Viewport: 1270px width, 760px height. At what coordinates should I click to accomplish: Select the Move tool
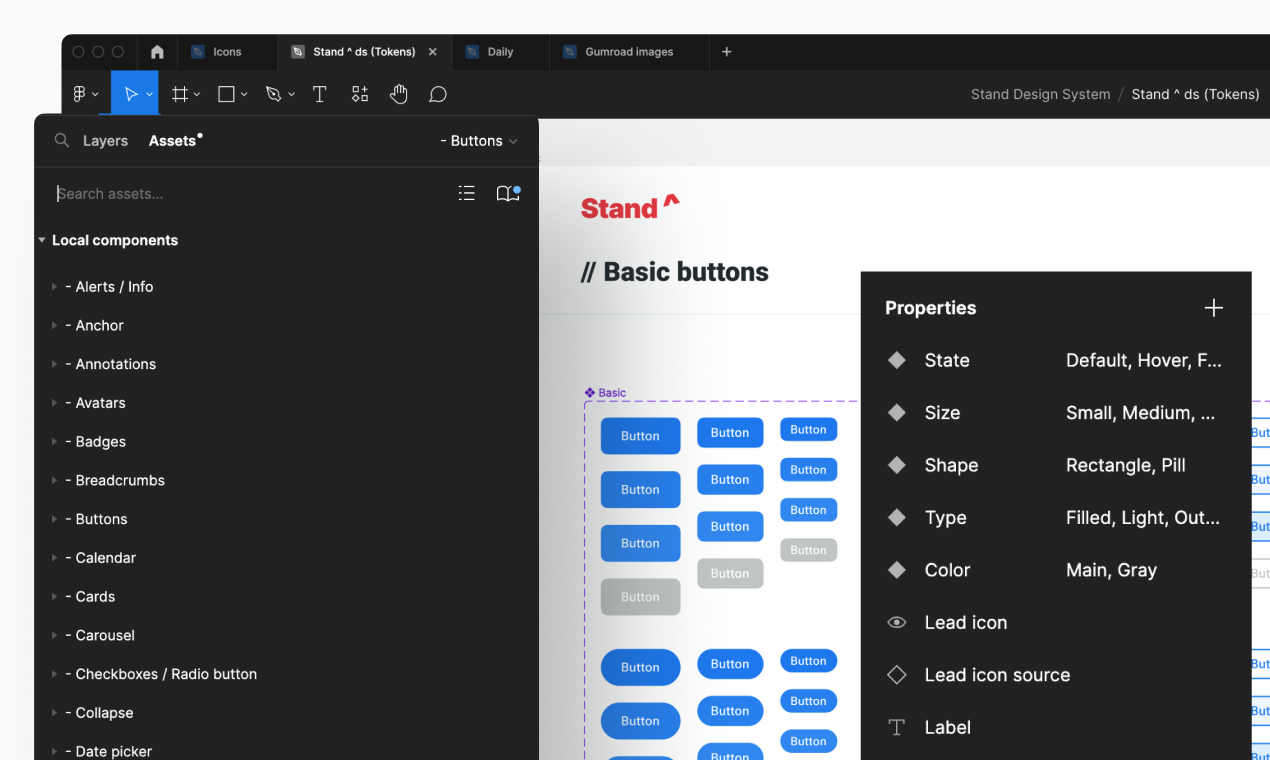pos(130,94)
